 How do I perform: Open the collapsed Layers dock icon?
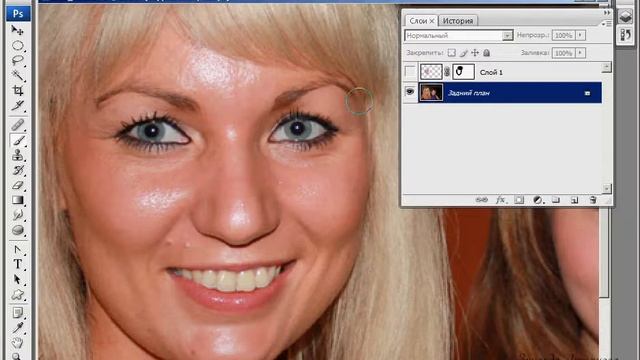coord(625,17)
